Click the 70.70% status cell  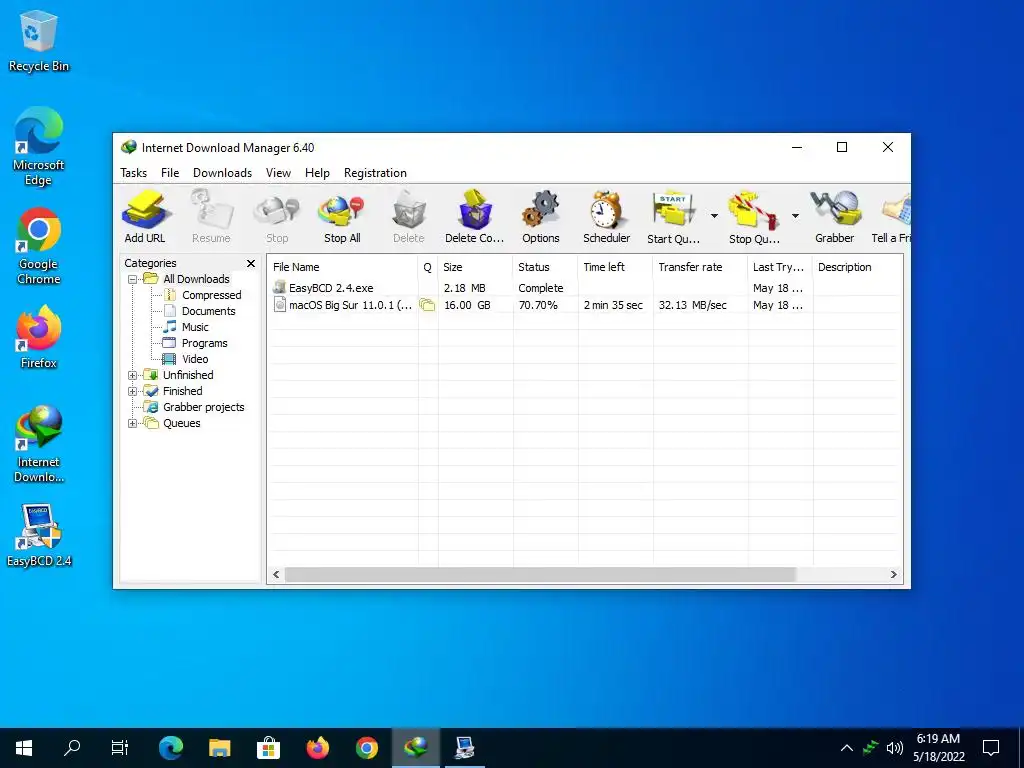pos(538,305)
